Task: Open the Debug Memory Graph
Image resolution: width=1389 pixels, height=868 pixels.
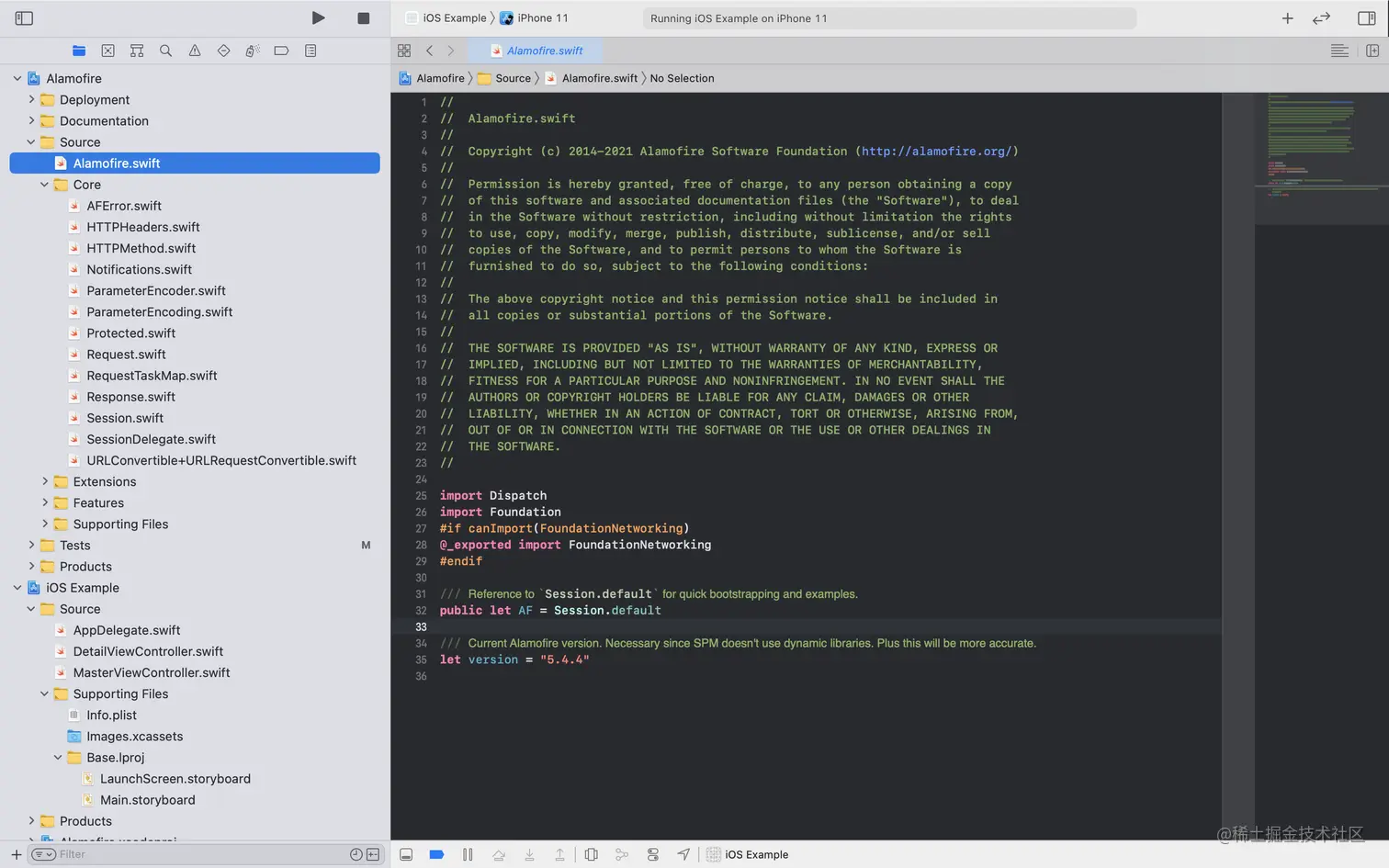Action: (x=622, y=854)
